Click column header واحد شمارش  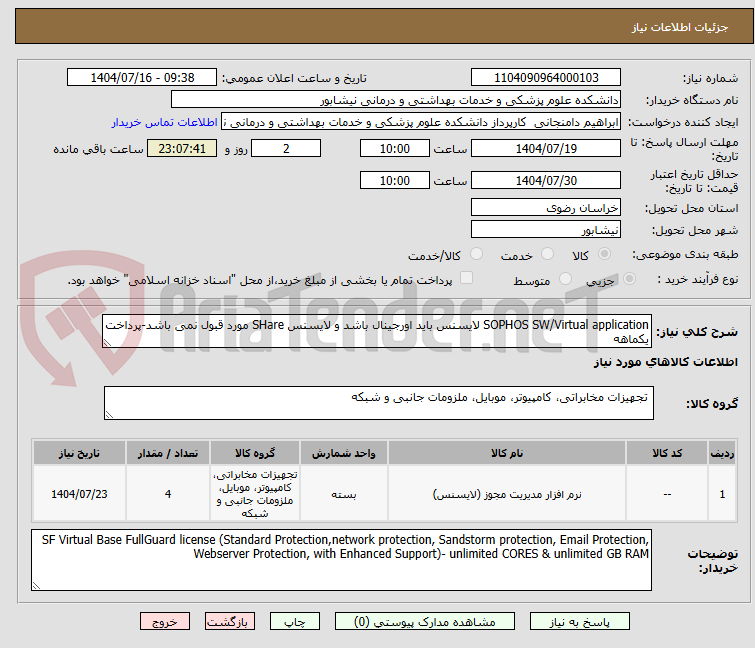(x=344, y=453)
